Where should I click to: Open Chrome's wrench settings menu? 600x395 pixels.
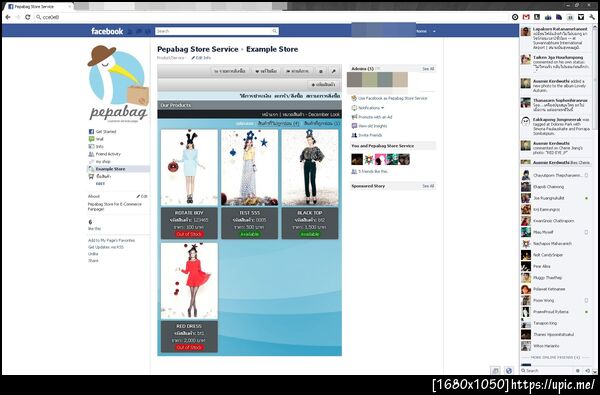592,17
